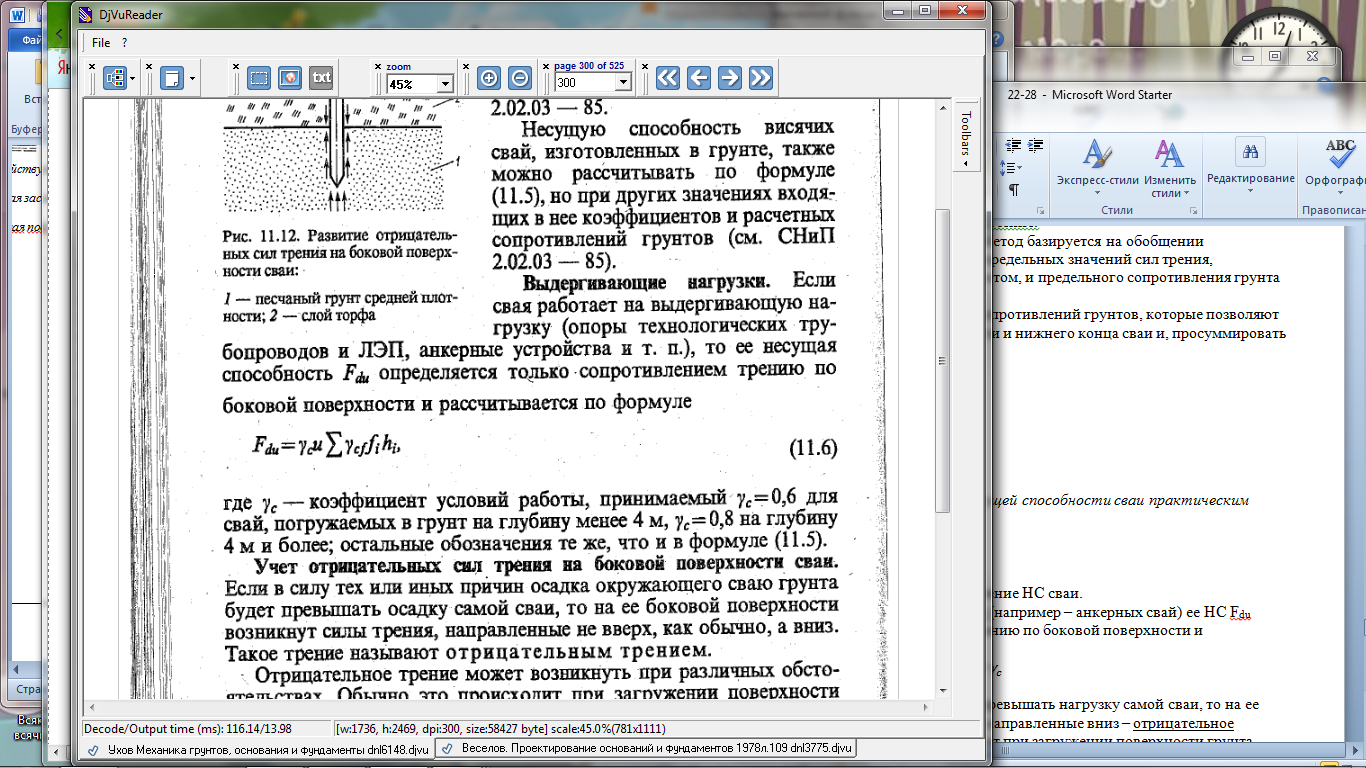Open the zoom 45% combo box

click(x=420, y=84)
